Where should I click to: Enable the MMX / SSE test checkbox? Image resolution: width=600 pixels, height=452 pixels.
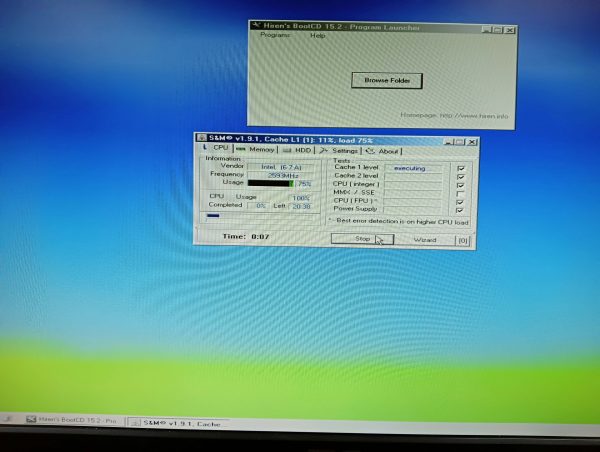point(461,193)
